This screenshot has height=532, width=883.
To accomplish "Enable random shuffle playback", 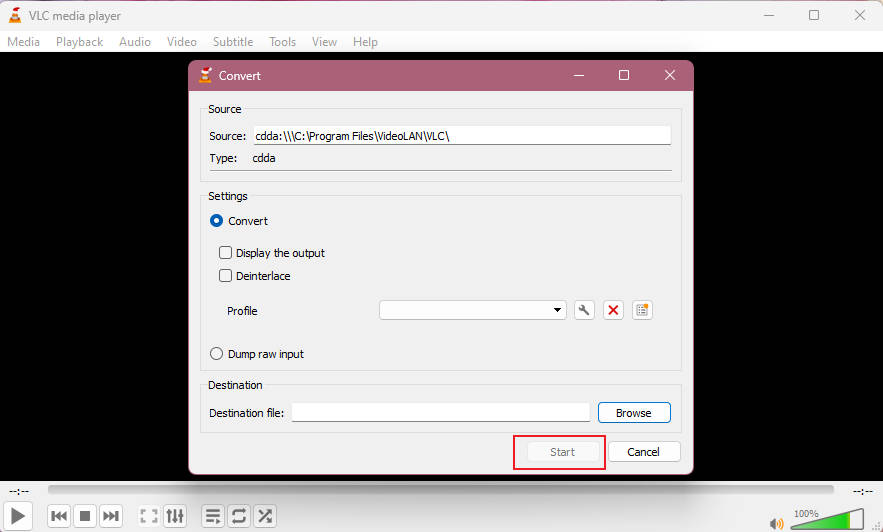I will click(x=265, y=516).
